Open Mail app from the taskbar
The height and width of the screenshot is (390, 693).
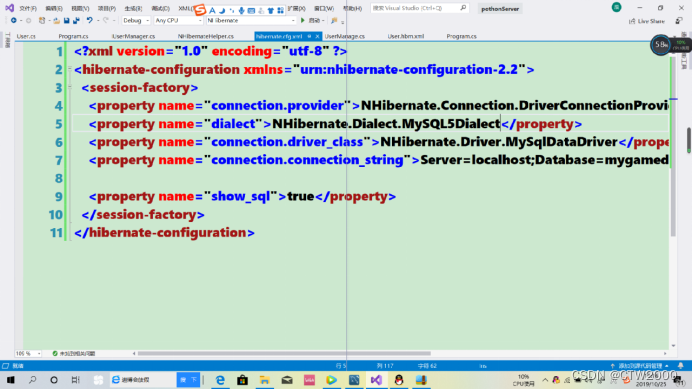[x=287, y=380]
